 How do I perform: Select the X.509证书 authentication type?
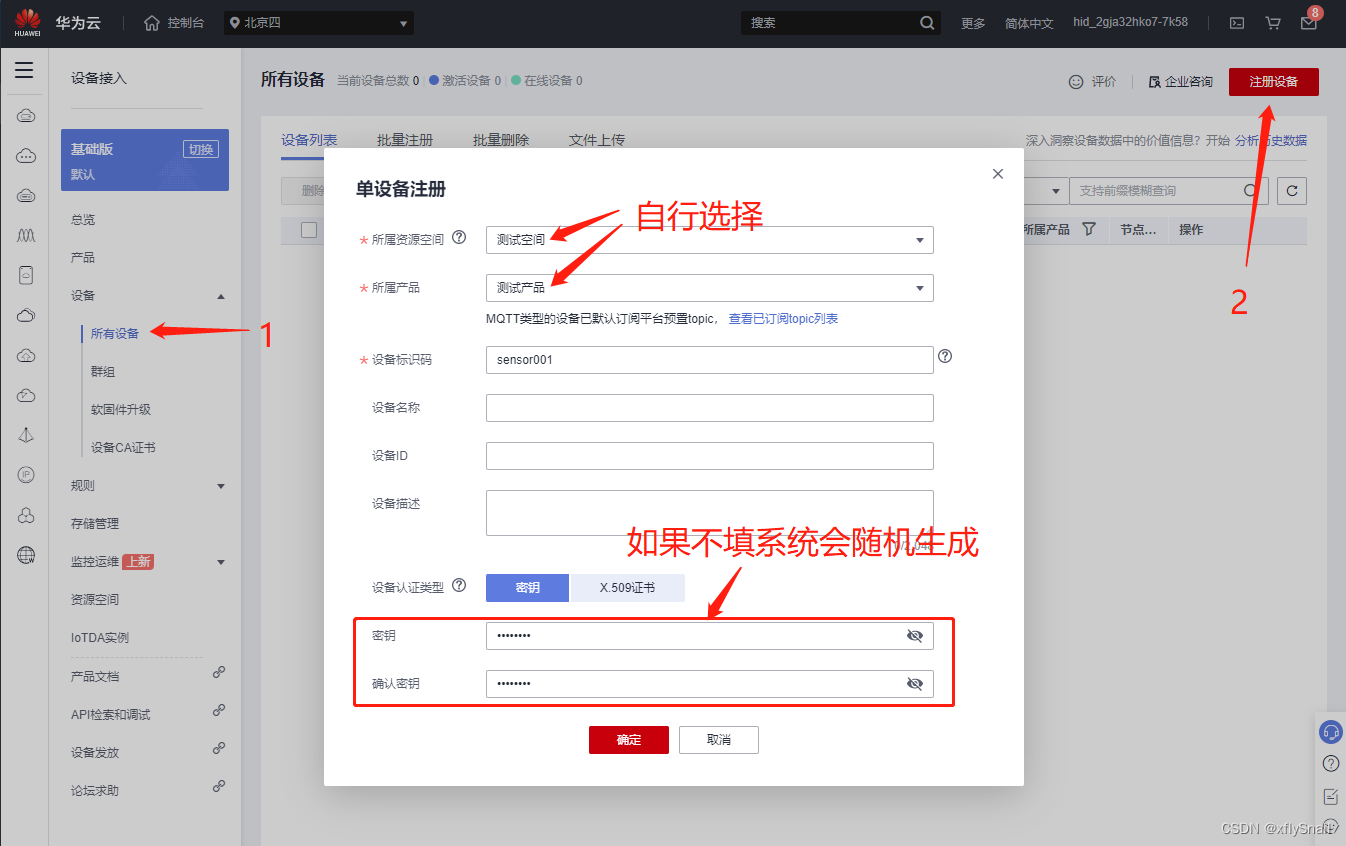627,588
